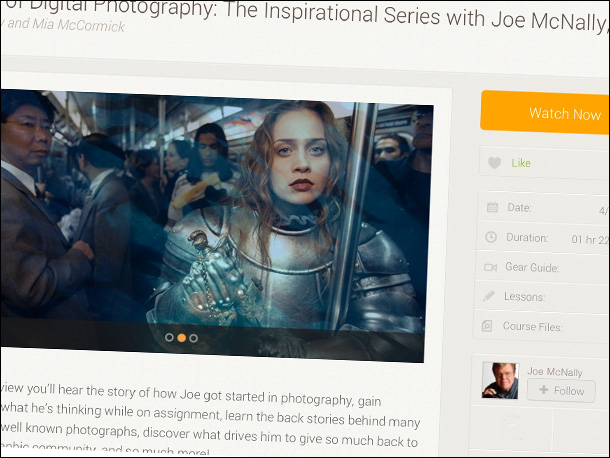Click the 'Date:' label text
The width and height of the screenshot is (610, 458).
coord(519,207)
